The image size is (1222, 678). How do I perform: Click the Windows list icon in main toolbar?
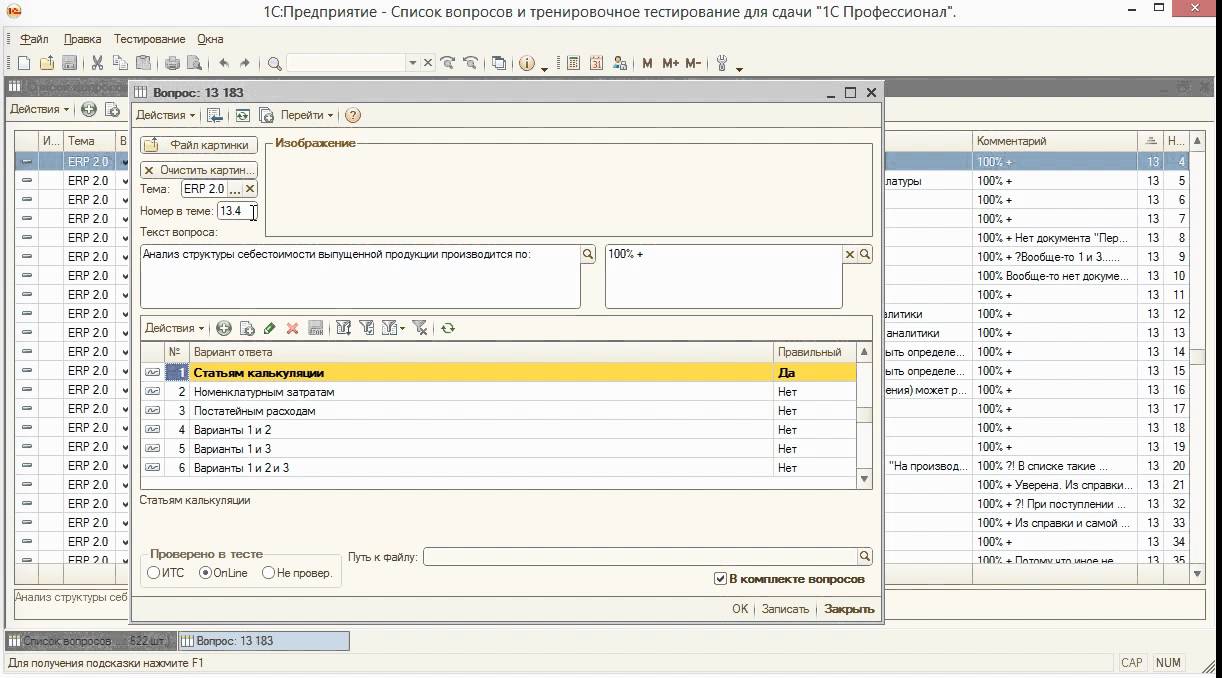pos(499,63)
